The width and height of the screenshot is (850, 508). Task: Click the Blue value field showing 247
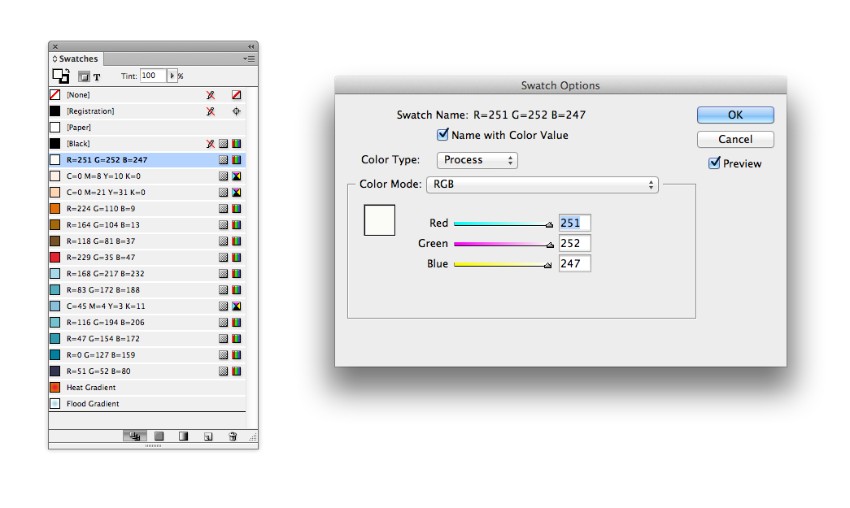[575, 263]
